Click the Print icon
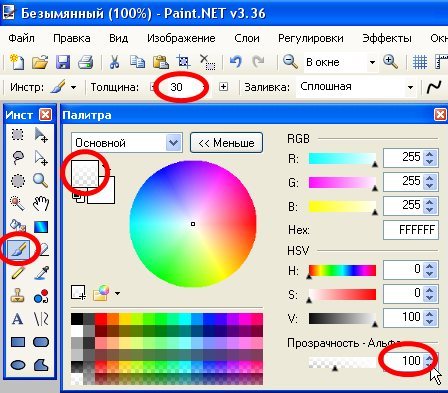 (86, 62)
